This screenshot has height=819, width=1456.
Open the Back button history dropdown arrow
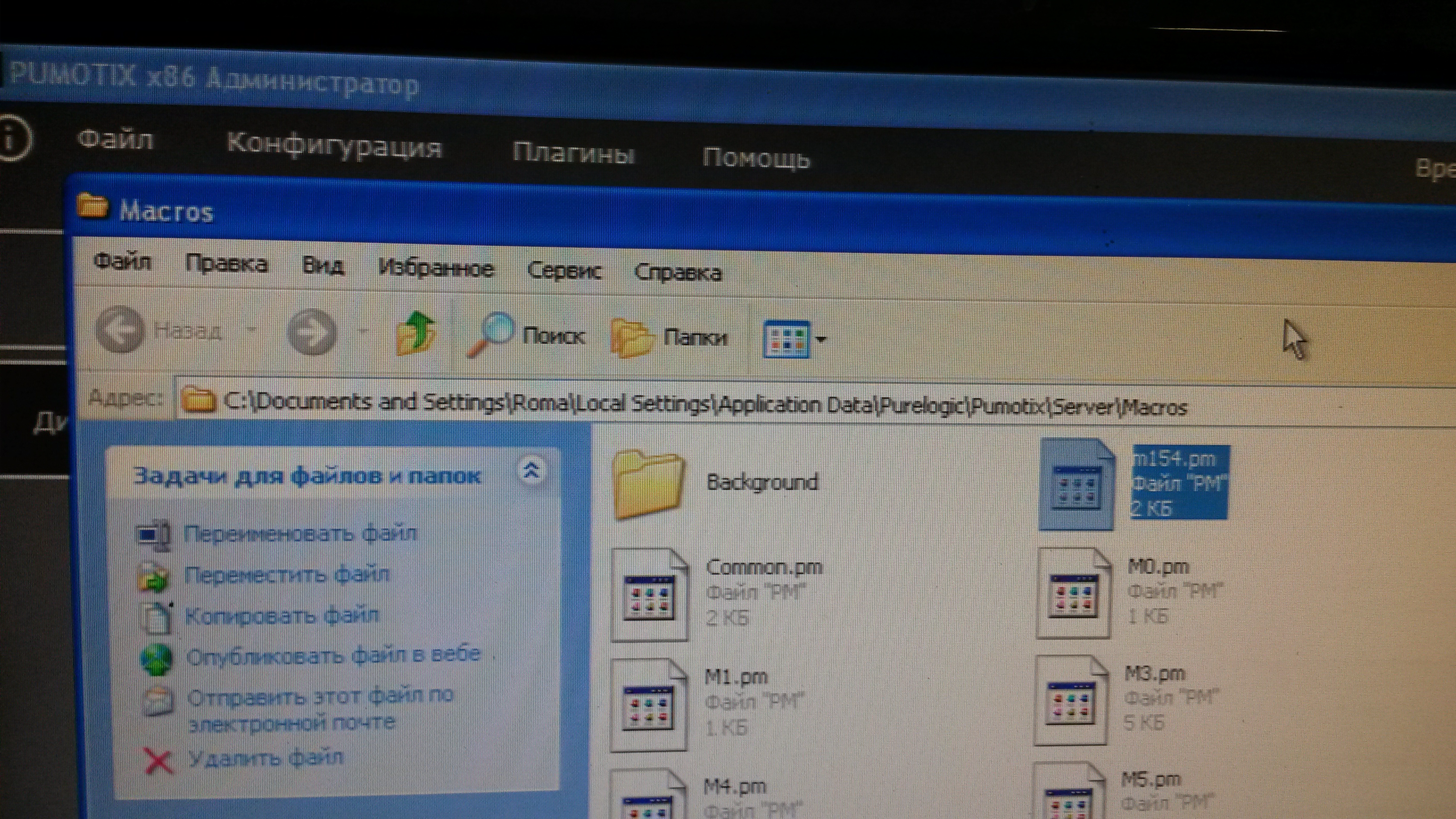[x=252, y=329]
